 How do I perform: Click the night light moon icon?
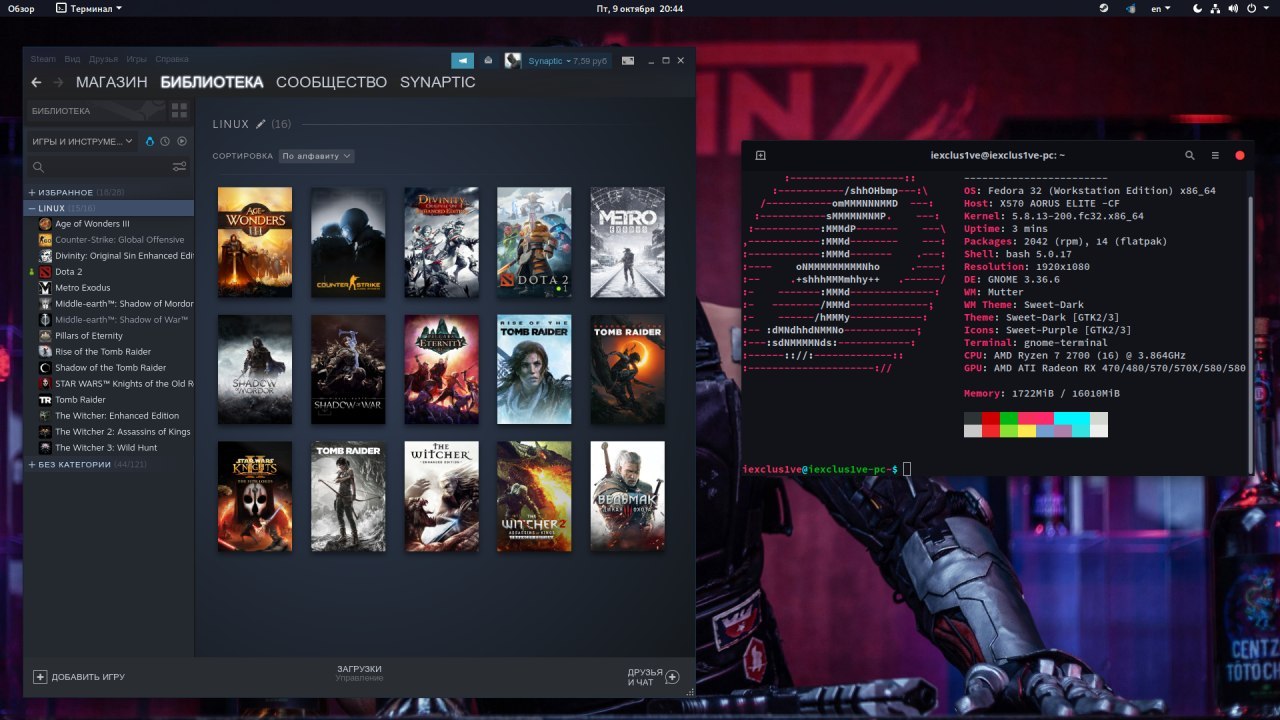(x=1199, y=8)
